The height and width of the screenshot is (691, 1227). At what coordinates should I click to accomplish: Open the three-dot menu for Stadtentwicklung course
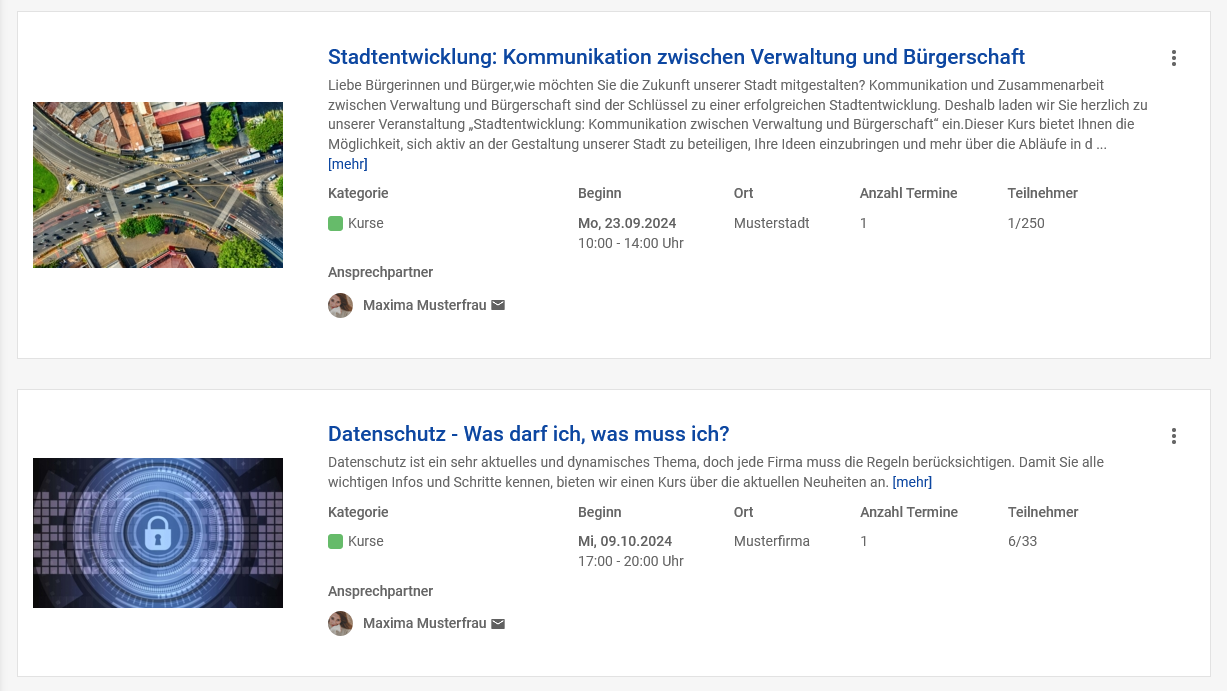point(1174,58)
